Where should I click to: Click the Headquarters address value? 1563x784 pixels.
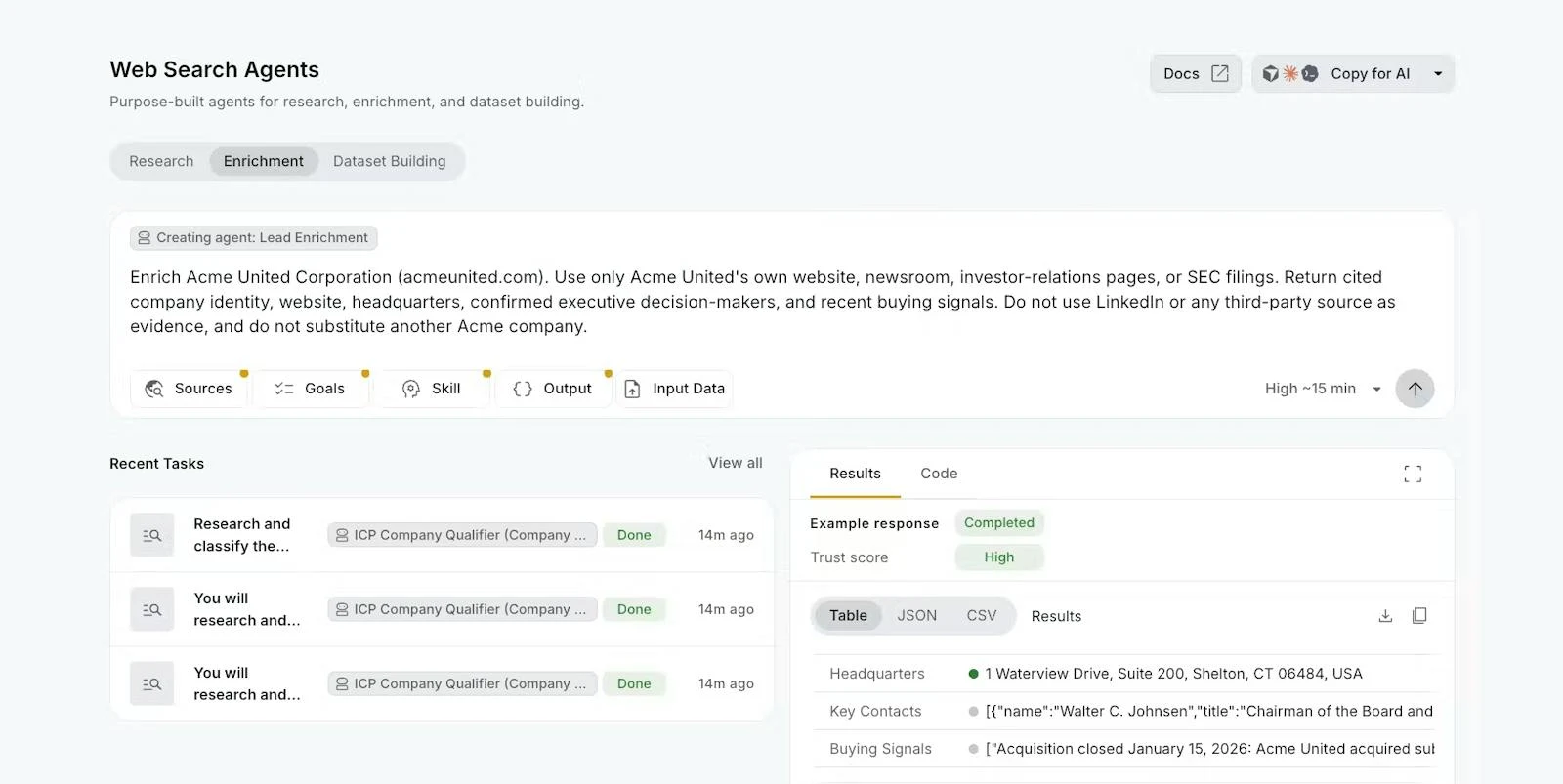[1173, 674]
